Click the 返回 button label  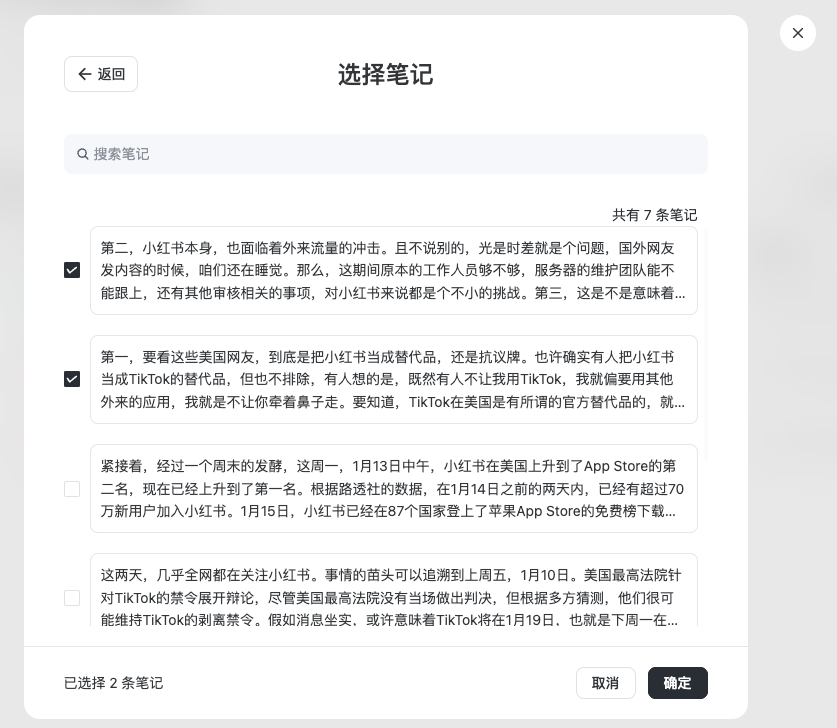click(x=111, y=74)
